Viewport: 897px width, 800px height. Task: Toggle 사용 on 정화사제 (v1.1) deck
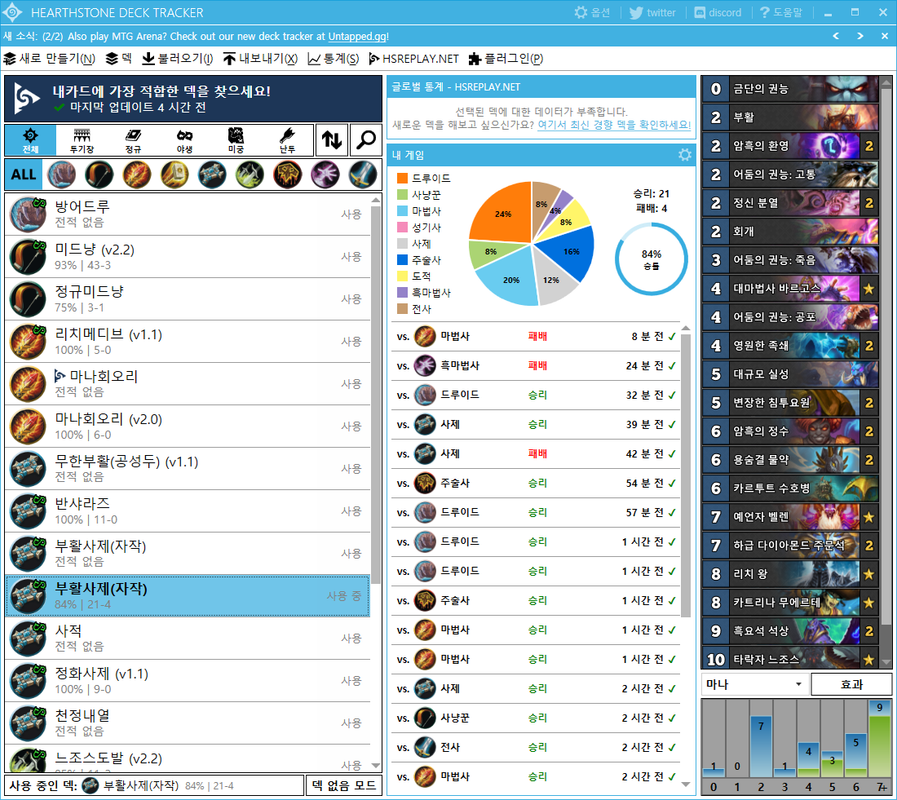351,680
